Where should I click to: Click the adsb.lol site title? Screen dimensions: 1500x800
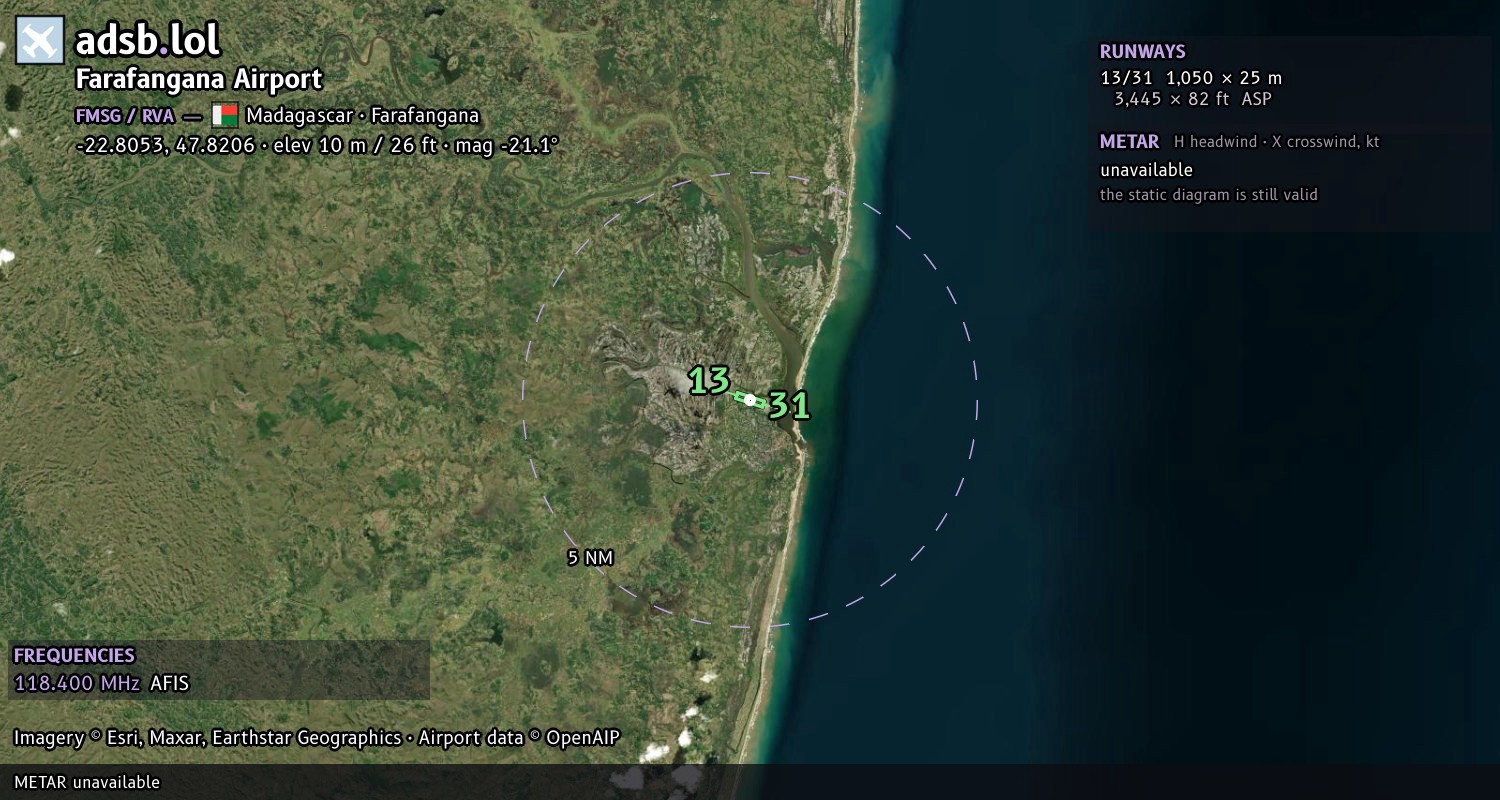(x=148, y=40)
